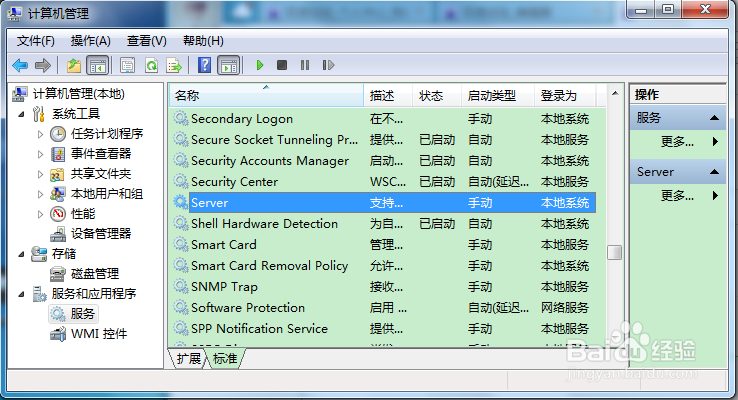This screenshot has width=738, height=400.
Task: Click the gear icon of Smart Card service
Action: (180, 244)
